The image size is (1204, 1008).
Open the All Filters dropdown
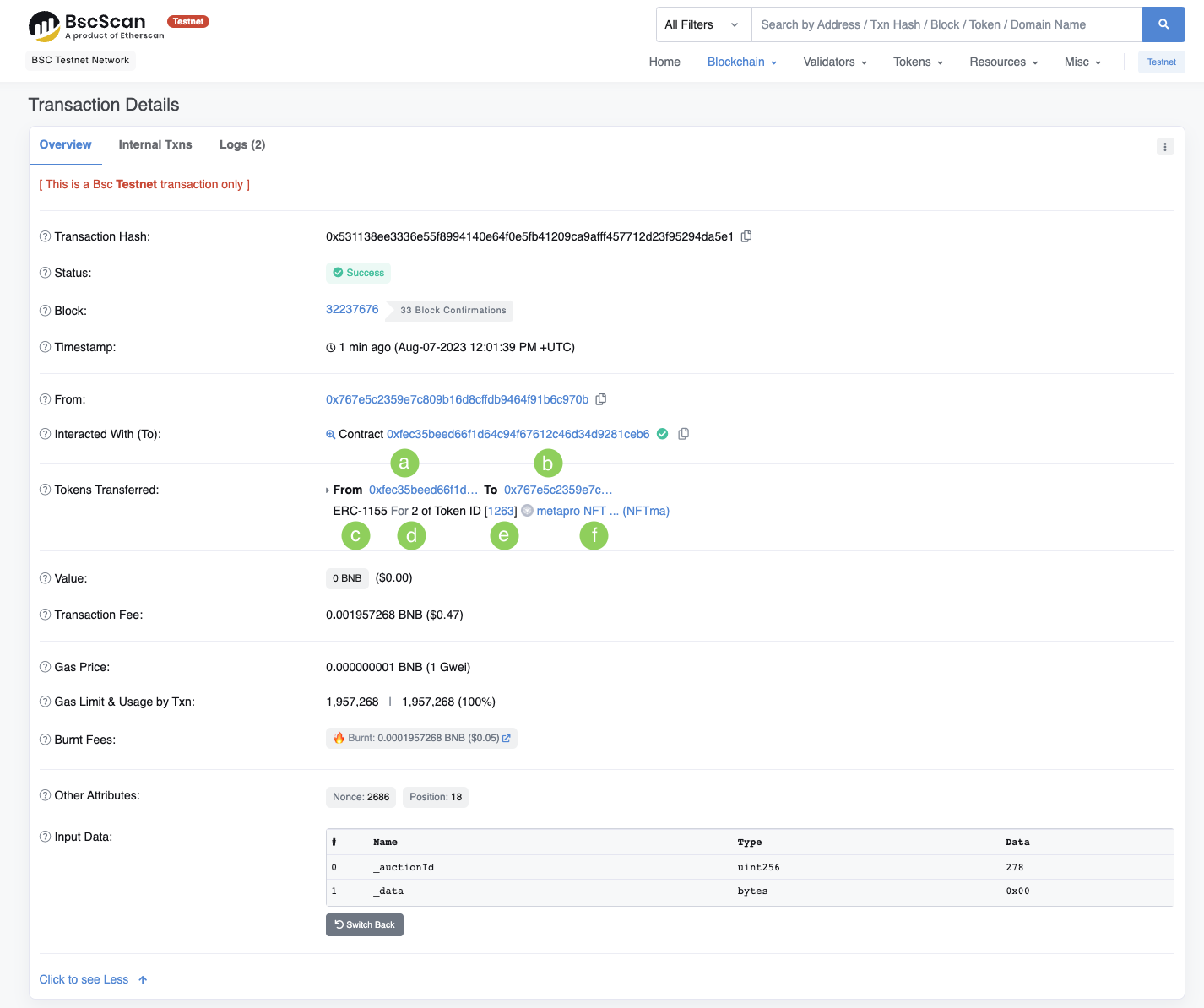point(702,24)
